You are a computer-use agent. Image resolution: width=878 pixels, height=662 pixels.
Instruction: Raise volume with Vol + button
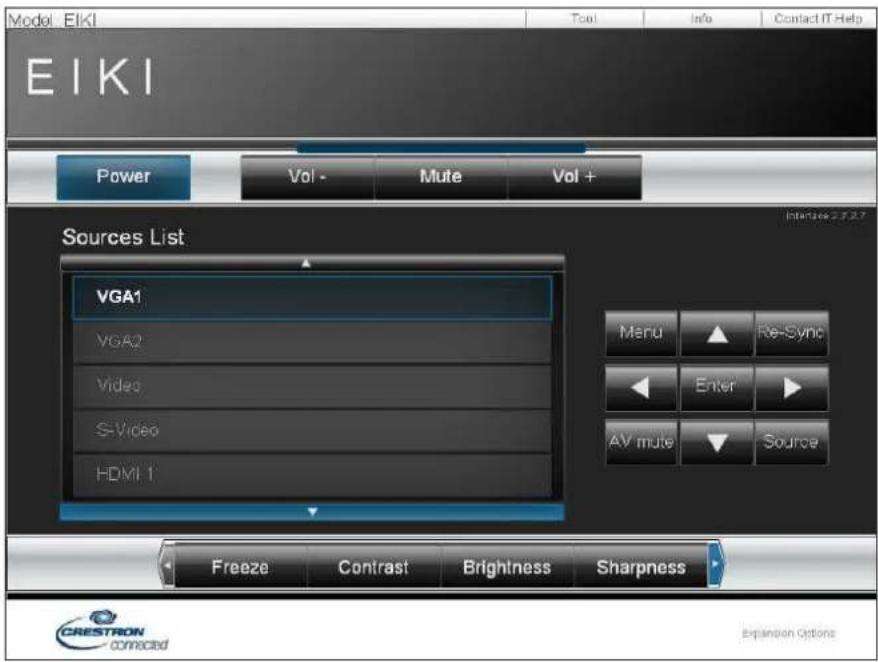(x=575, y=177)
